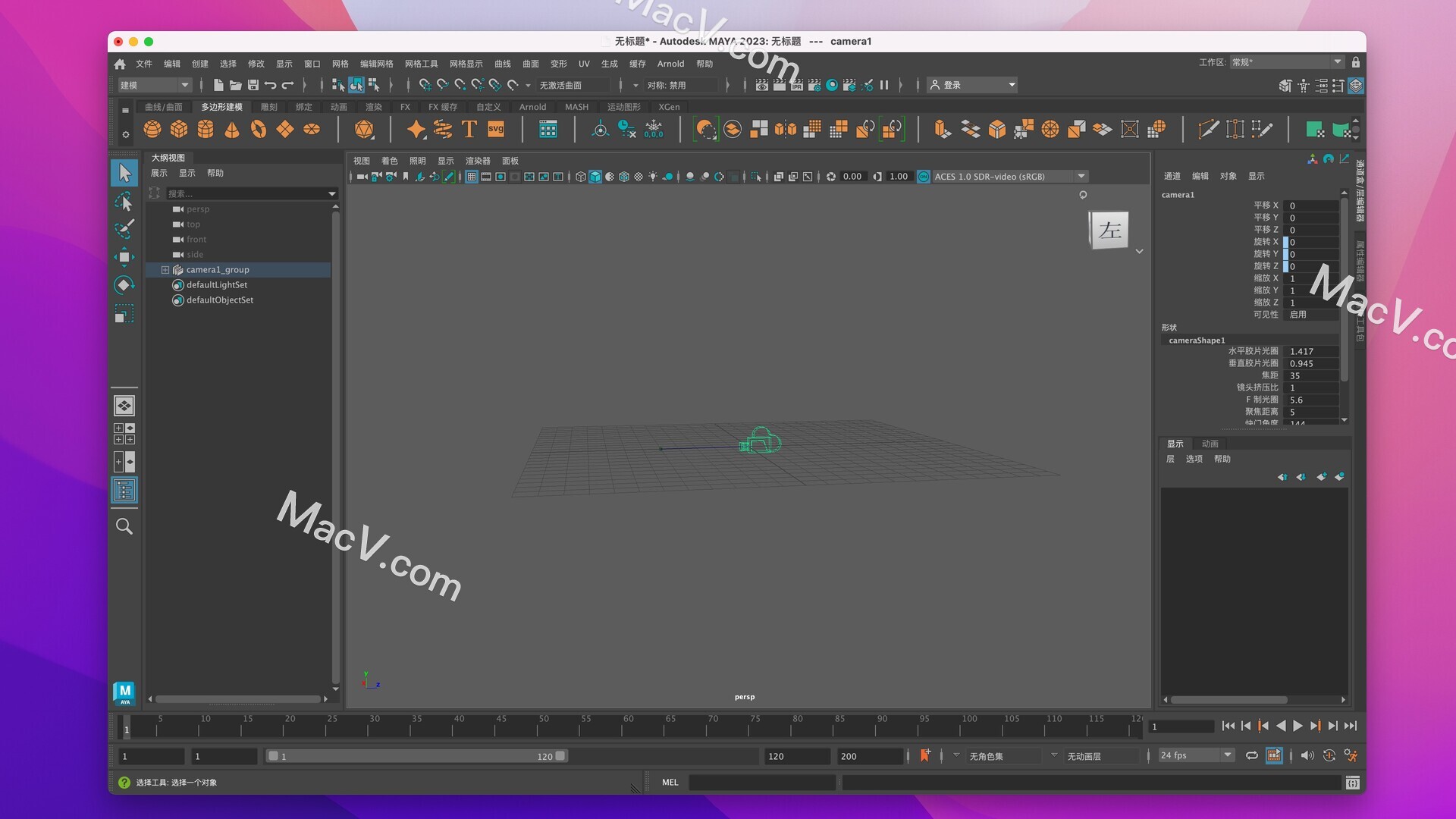
Task: Click the play backward button
Action: click(1281, 726)
